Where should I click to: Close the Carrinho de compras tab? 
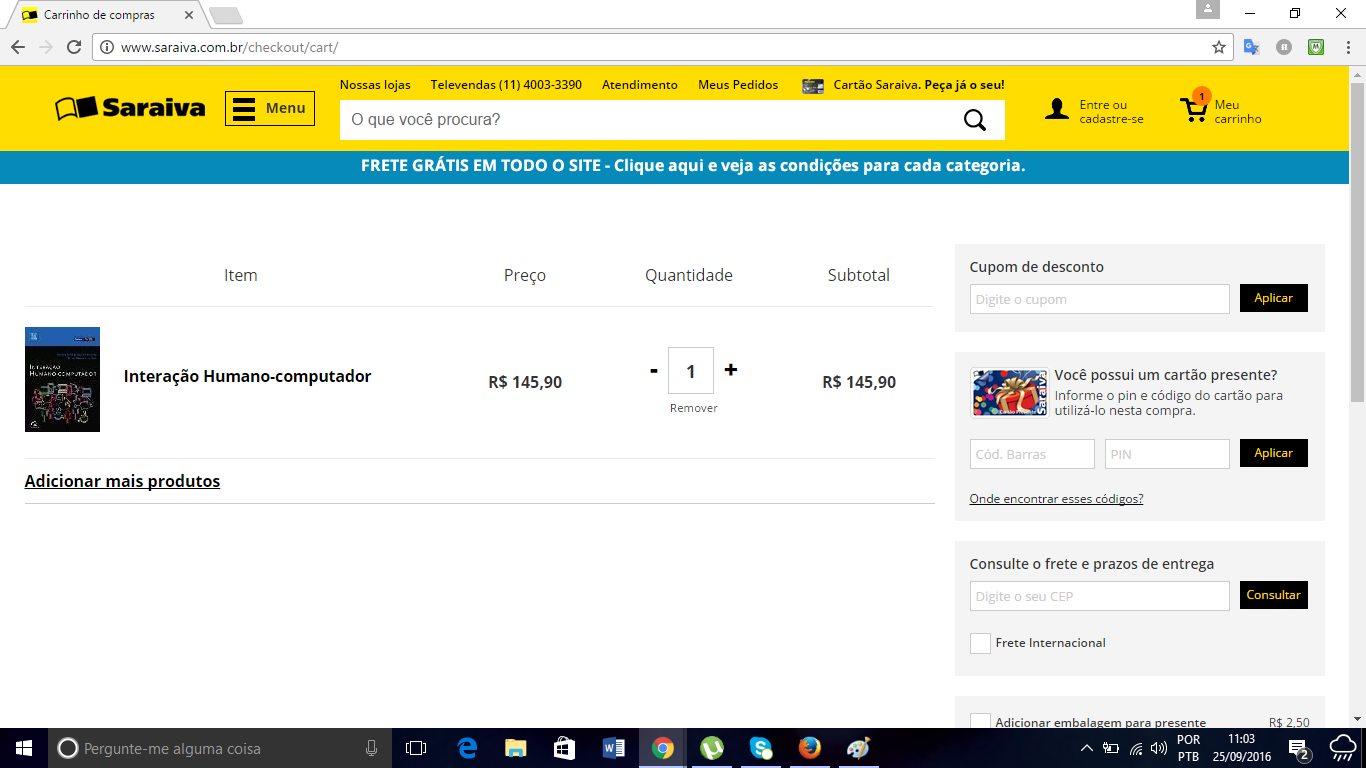[189, 15]
